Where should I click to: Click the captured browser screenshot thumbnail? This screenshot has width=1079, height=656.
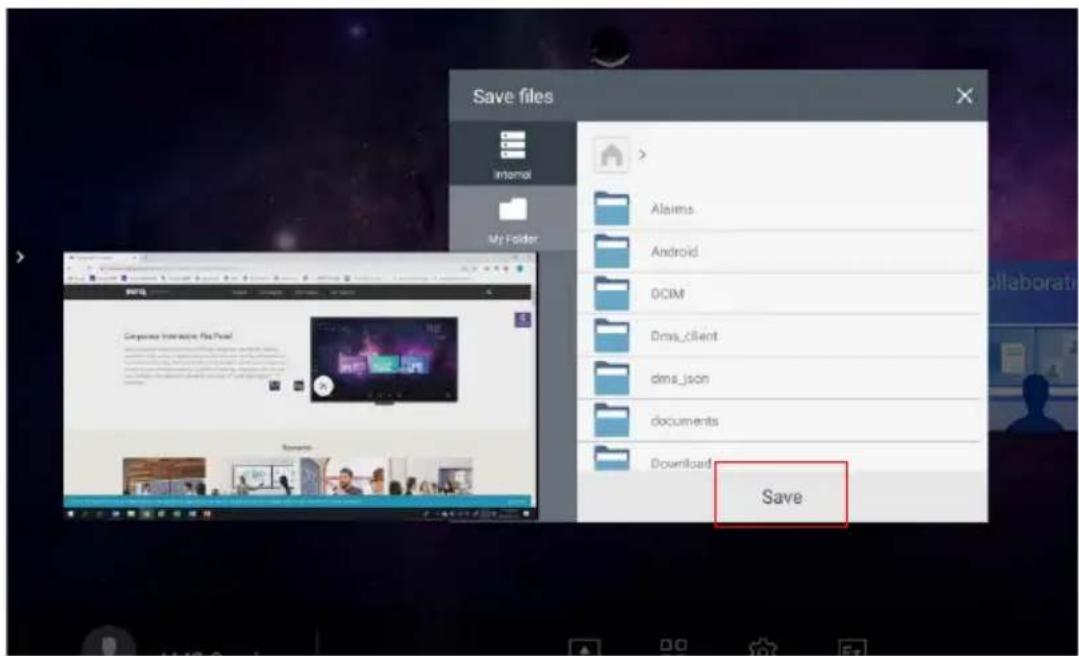(x=300, y=385)
